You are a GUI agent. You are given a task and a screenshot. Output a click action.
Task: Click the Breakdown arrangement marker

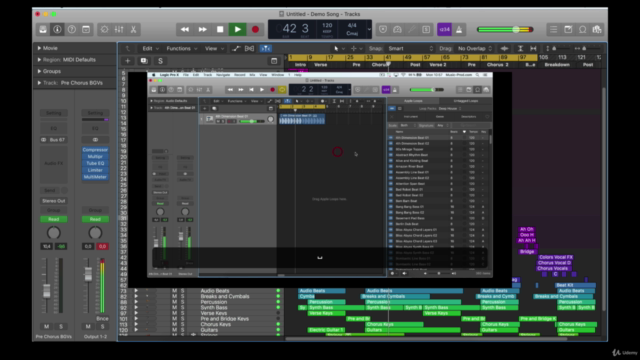(557, 64)
